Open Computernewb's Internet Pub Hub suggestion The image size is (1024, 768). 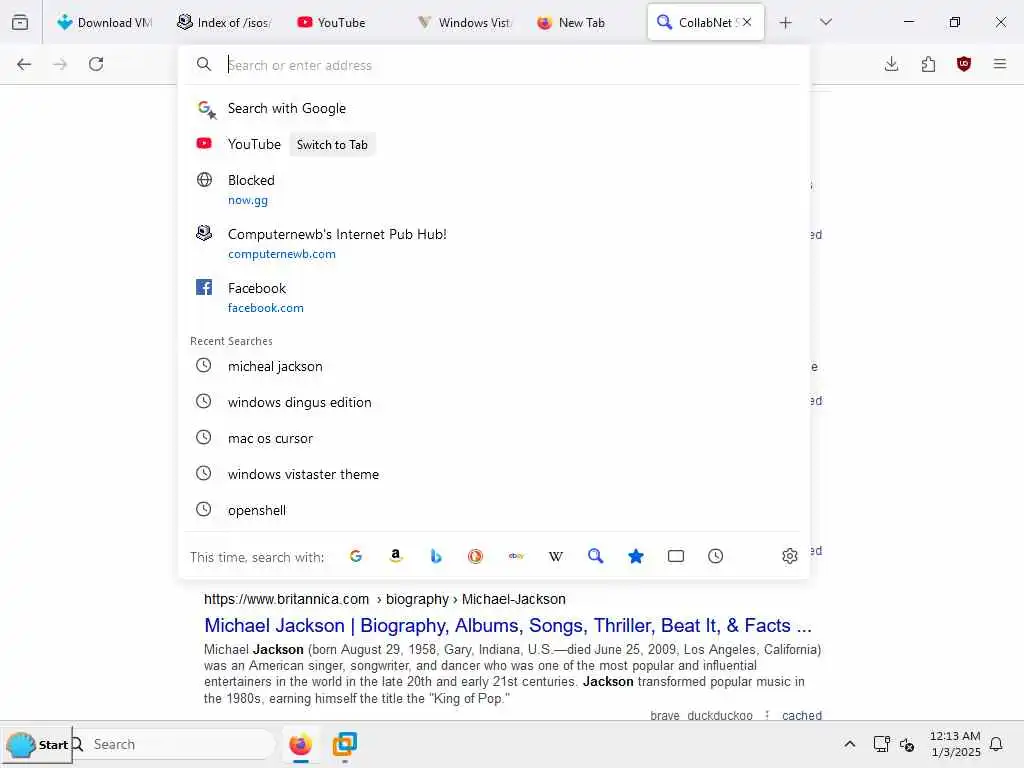pos(494,244)
